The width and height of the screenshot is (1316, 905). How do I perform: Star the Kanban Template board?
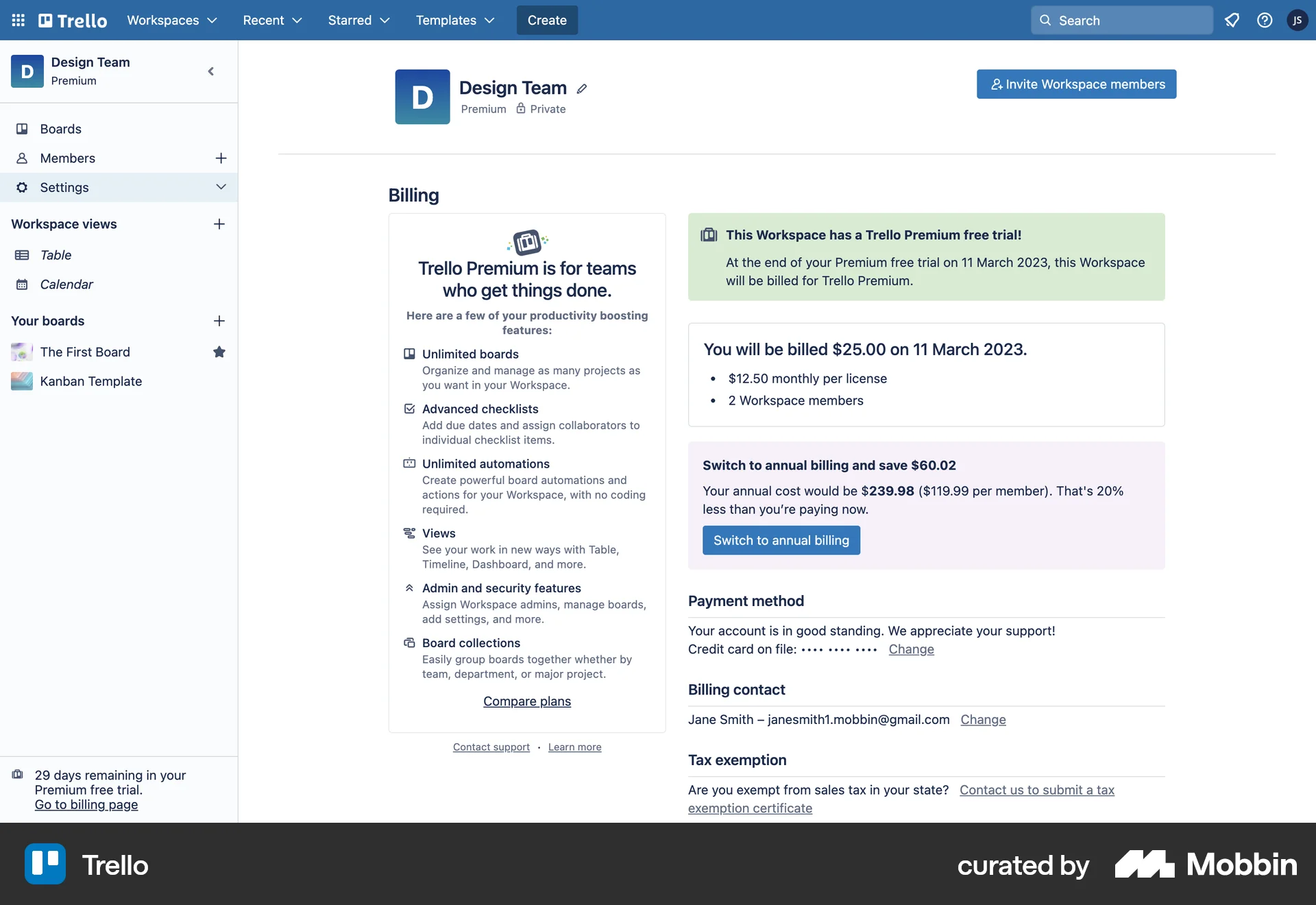pyautogui.click(x=219, y=381)
